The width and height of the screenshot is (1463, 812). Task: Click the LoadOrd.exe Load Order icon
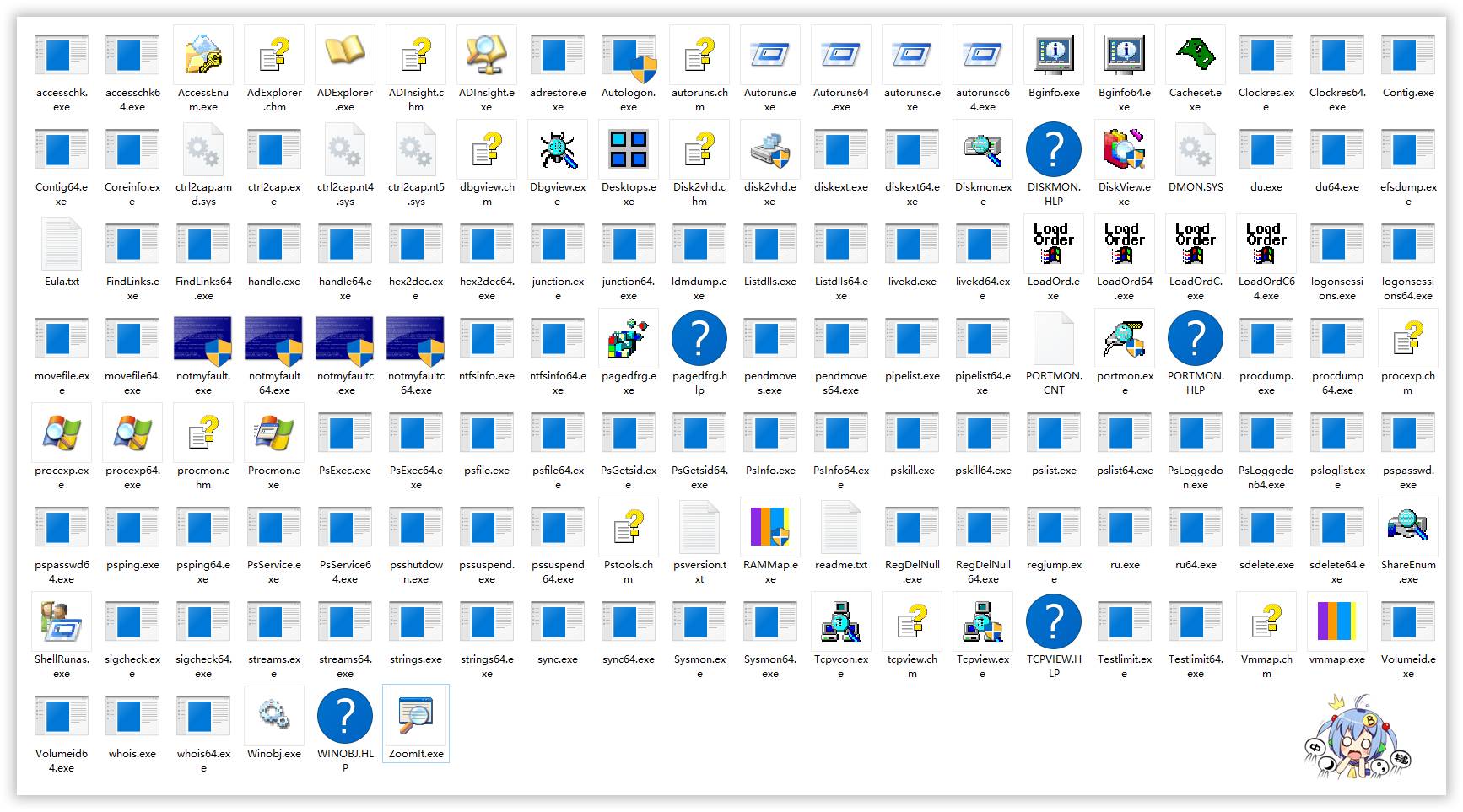tap(1054, 244)
